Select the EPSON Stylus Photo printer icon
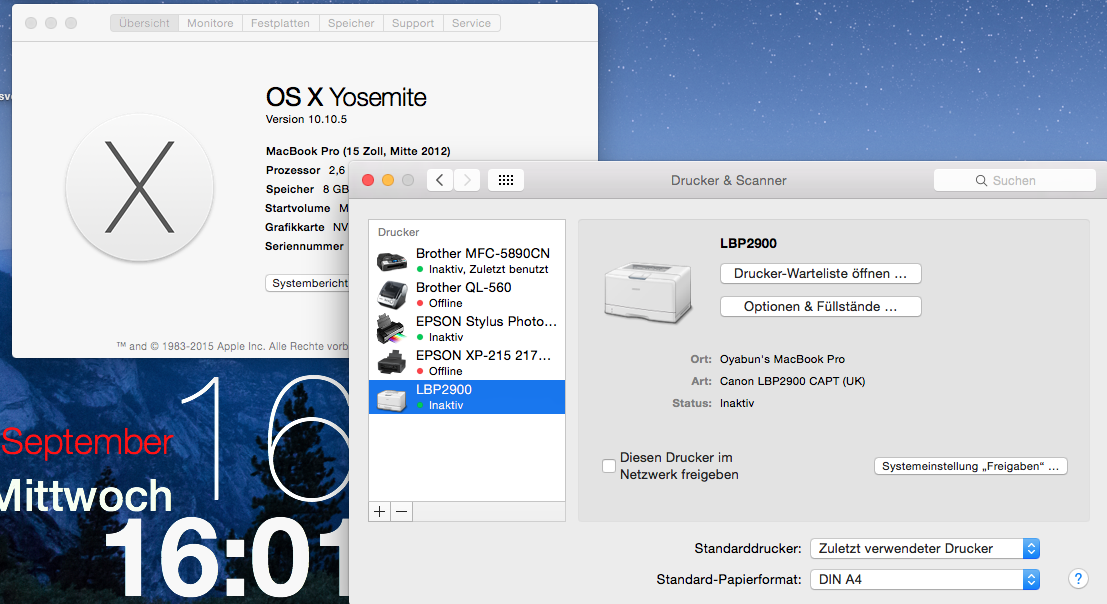 [392, 329]
